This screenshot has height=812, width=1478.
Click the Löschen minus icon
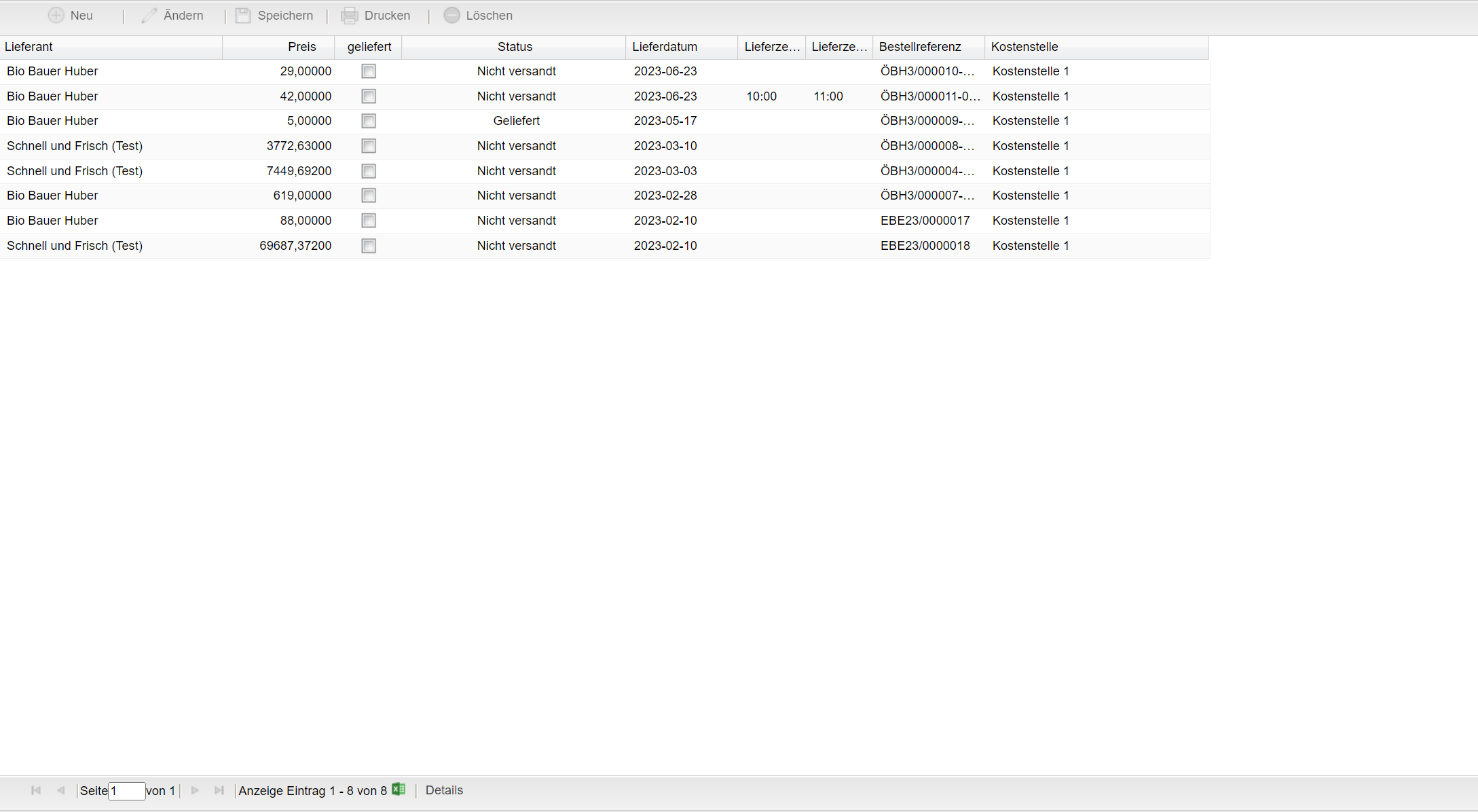[452, 15]
